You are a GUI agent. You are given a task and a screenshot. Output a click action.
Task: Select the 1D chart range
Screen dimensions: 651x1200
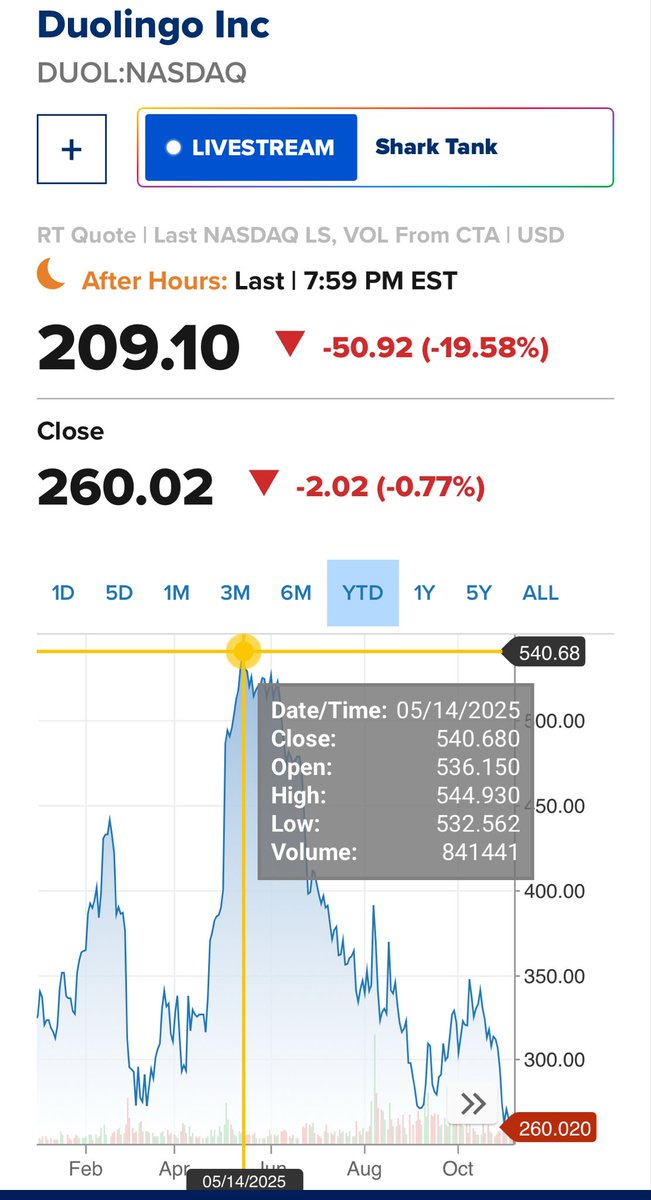(63, 593)
